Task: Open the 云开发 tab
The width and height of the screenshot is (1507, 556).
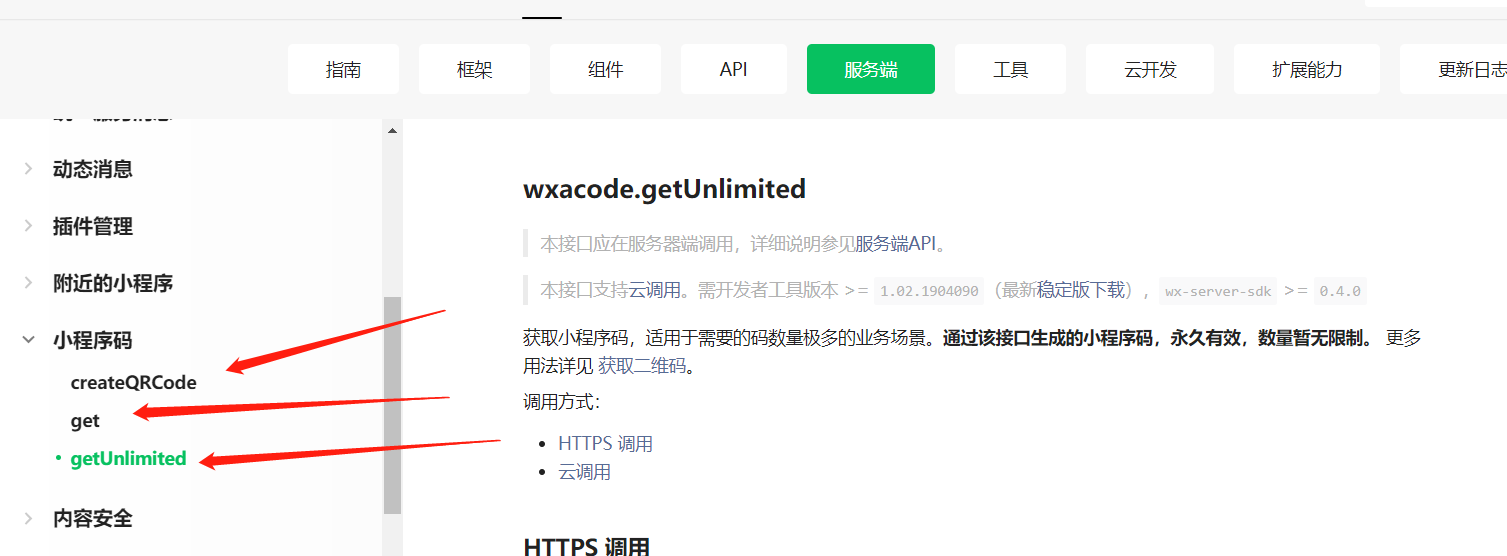Action: pyautogui.click(x=1150, y=70)
